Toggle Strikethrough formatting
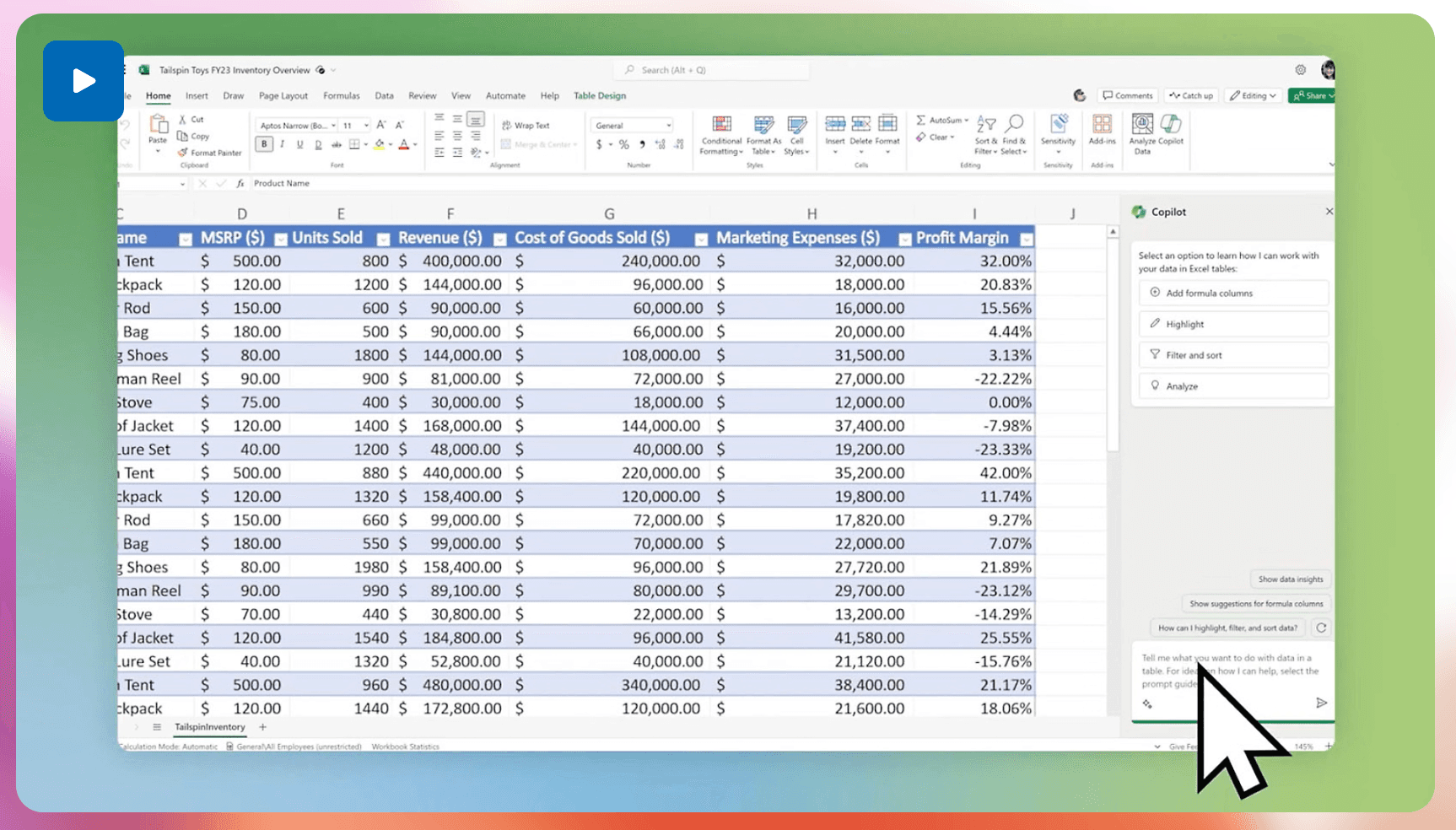Viewport: 1456px width, 830px height. point(336,144)
